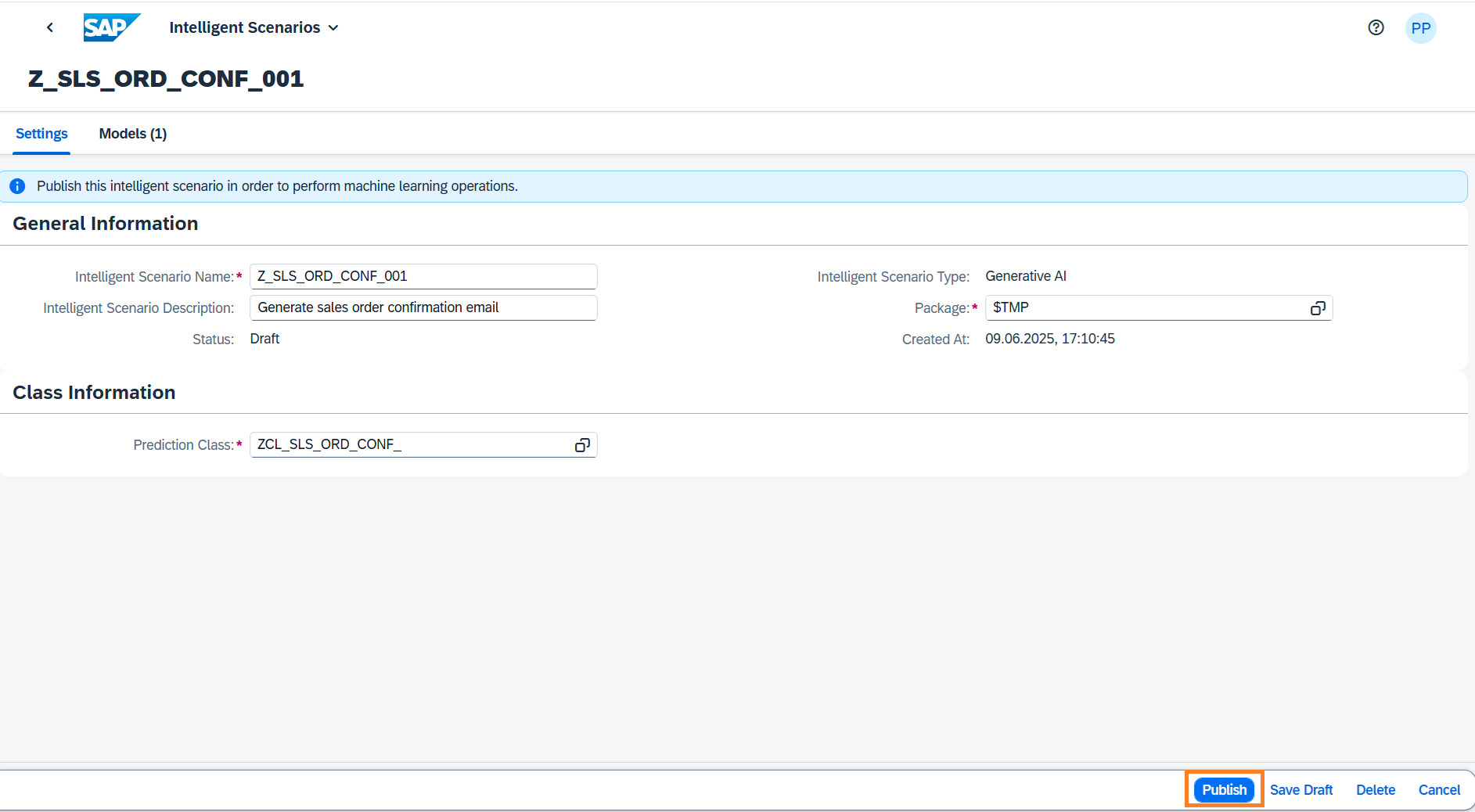This screenshot has width=1475, height=812.
Task: Expand the Intelligent Scenarios navigation menu
Action: (x=254, y=27)
